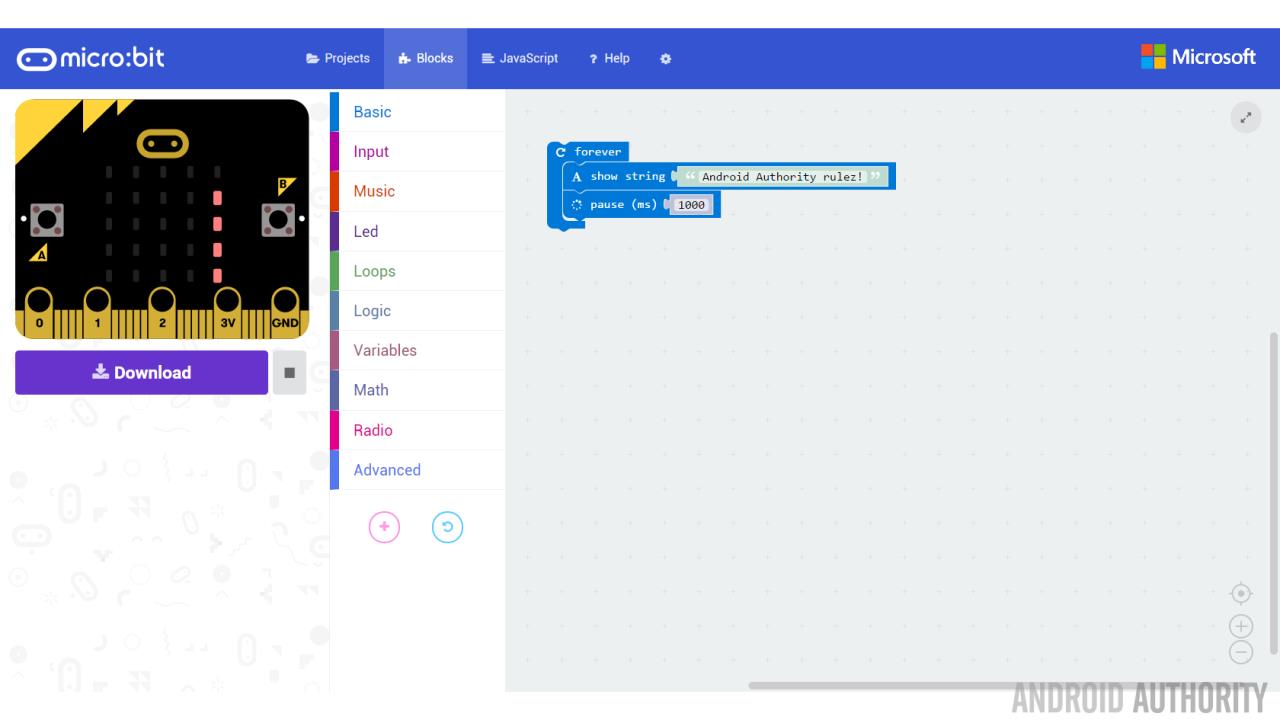This screenshot has height=720, width=1280.
Task: Stop the simulator with the square button
Action: [x=289, y=372]
